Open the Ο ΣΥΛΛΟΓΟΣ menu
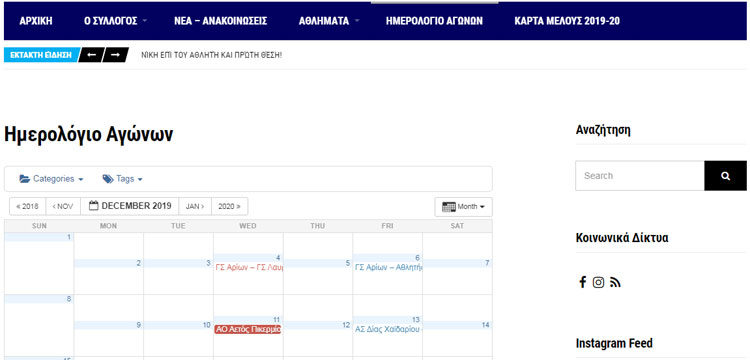 tap(115, 21)
